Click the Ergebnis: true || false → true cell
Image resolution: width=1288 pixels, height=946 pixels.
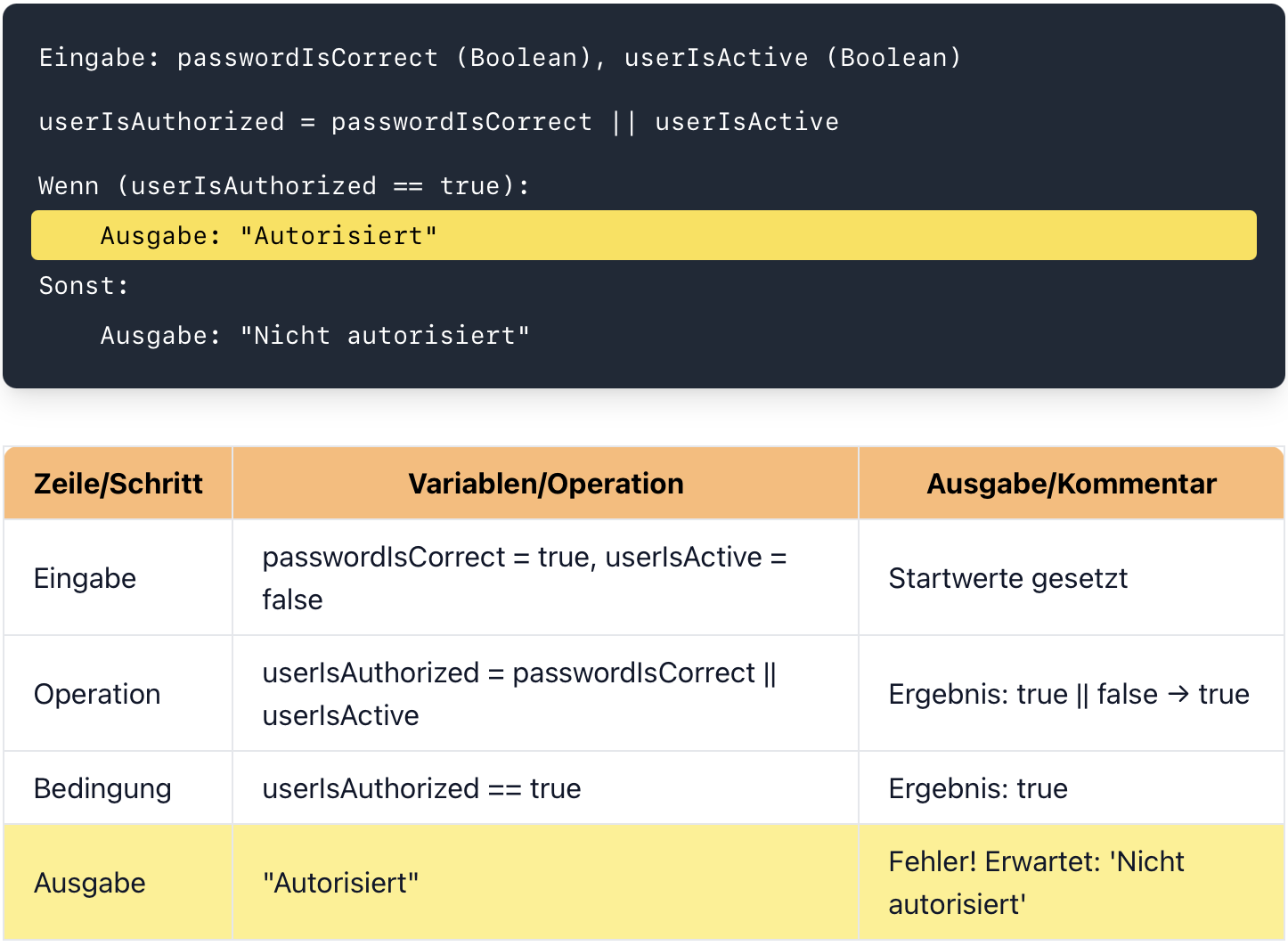pyautogui.click(x=1072, y=694)
